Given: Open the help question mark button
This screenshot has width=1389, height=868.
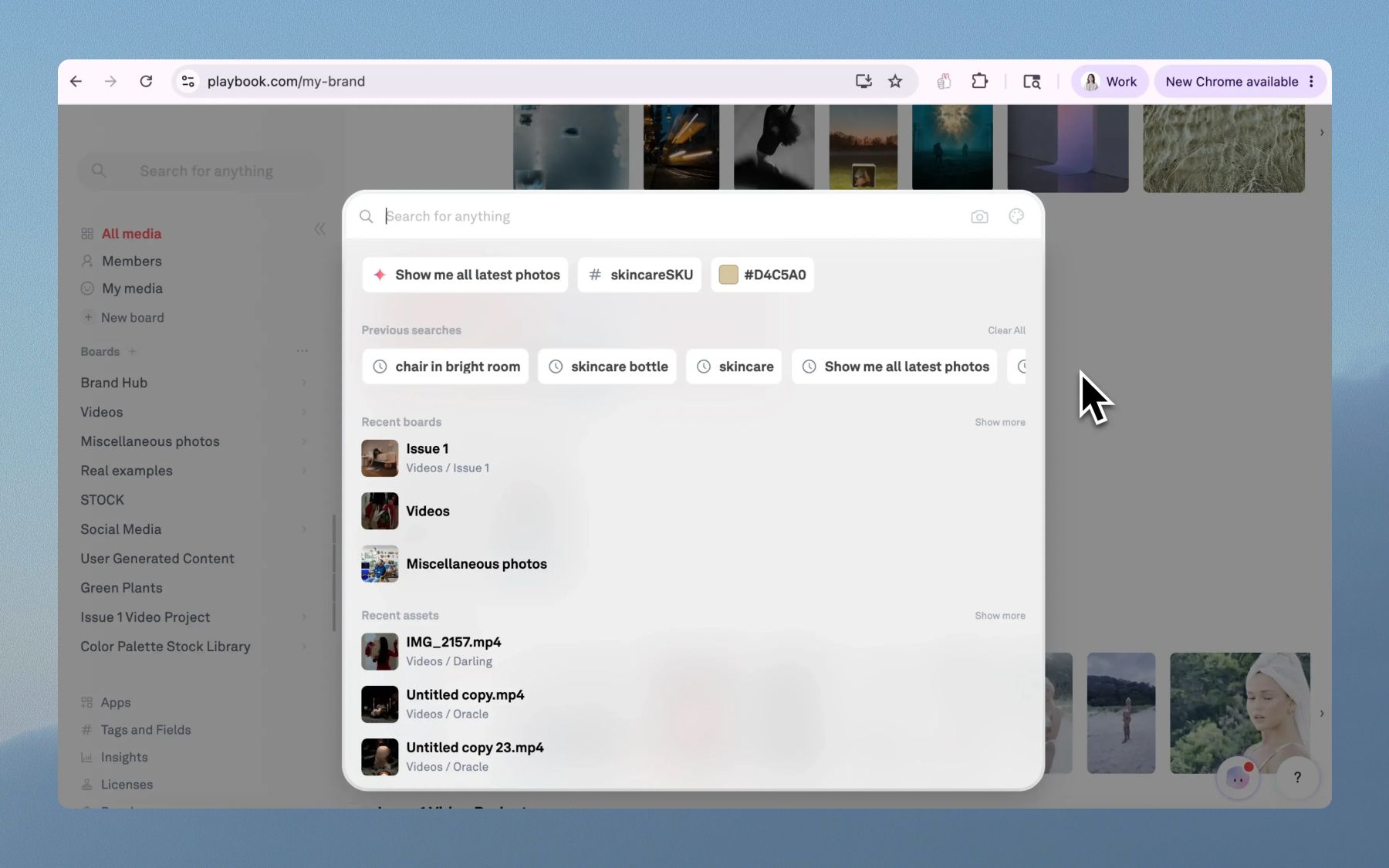Looking at the screenshot, I should tap(1297, 777).
